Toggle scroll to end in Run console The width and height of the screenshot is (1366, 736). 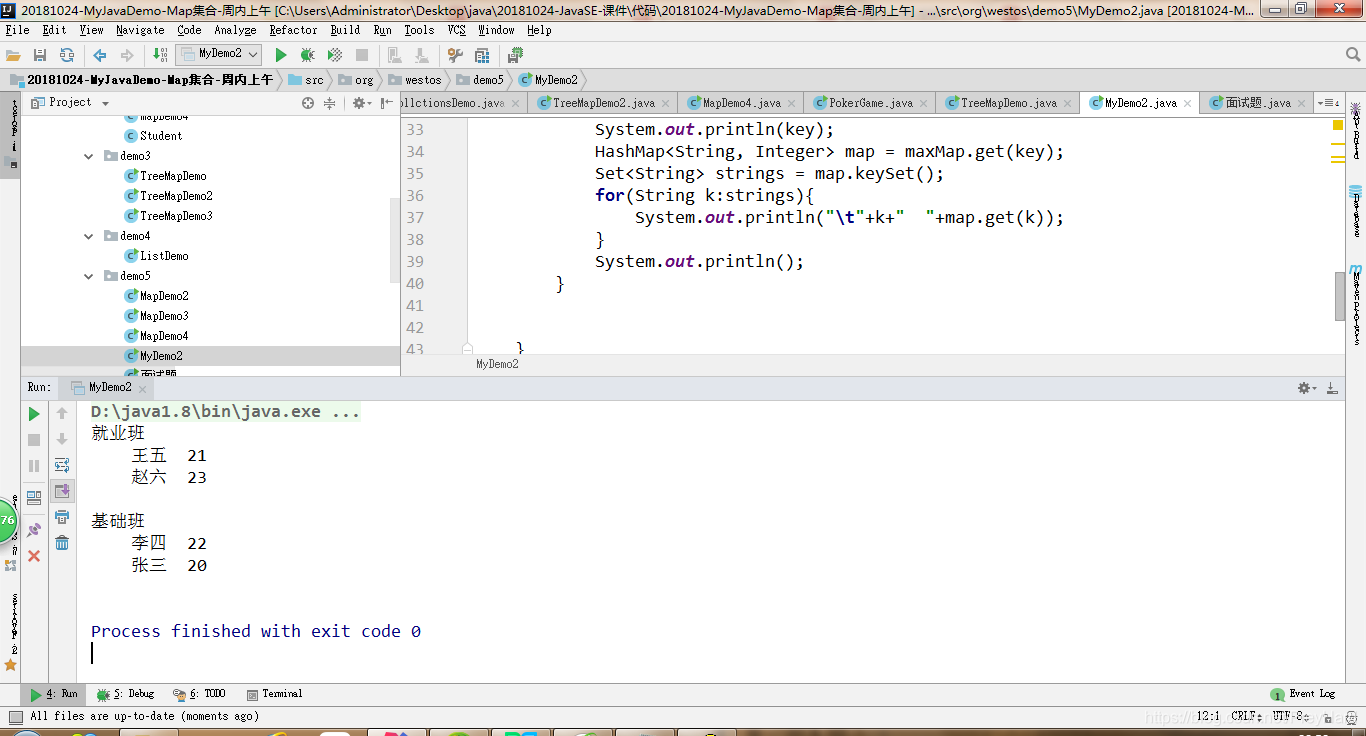[x=62, y=491]
